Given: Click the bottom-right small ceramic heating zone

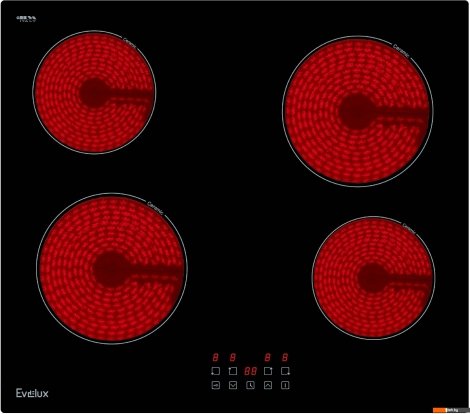Looking at the screenshot, I should [x=373, y=278].
